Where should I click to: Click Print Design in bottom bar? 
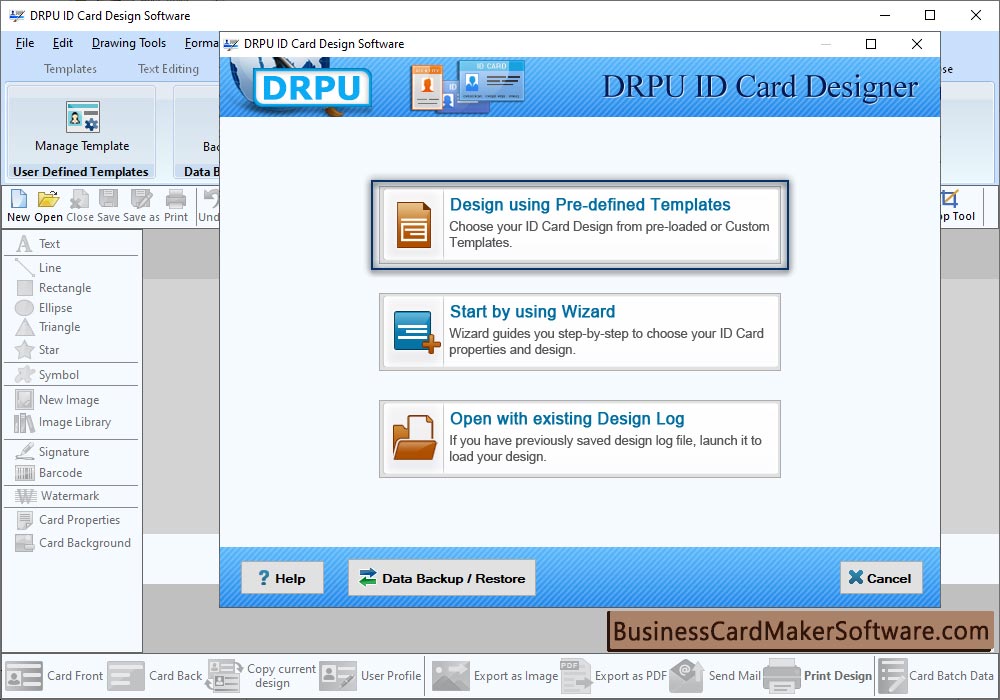818,676
